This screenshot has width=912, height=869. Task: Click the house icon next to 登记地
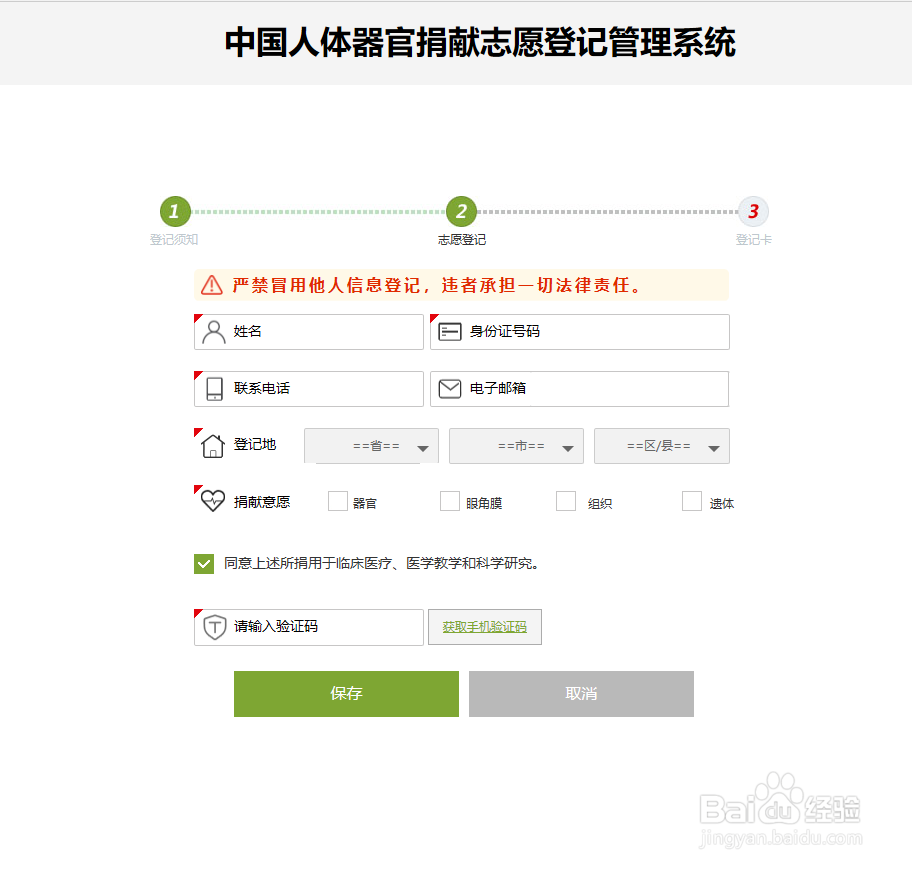click(x=213, y=446)
